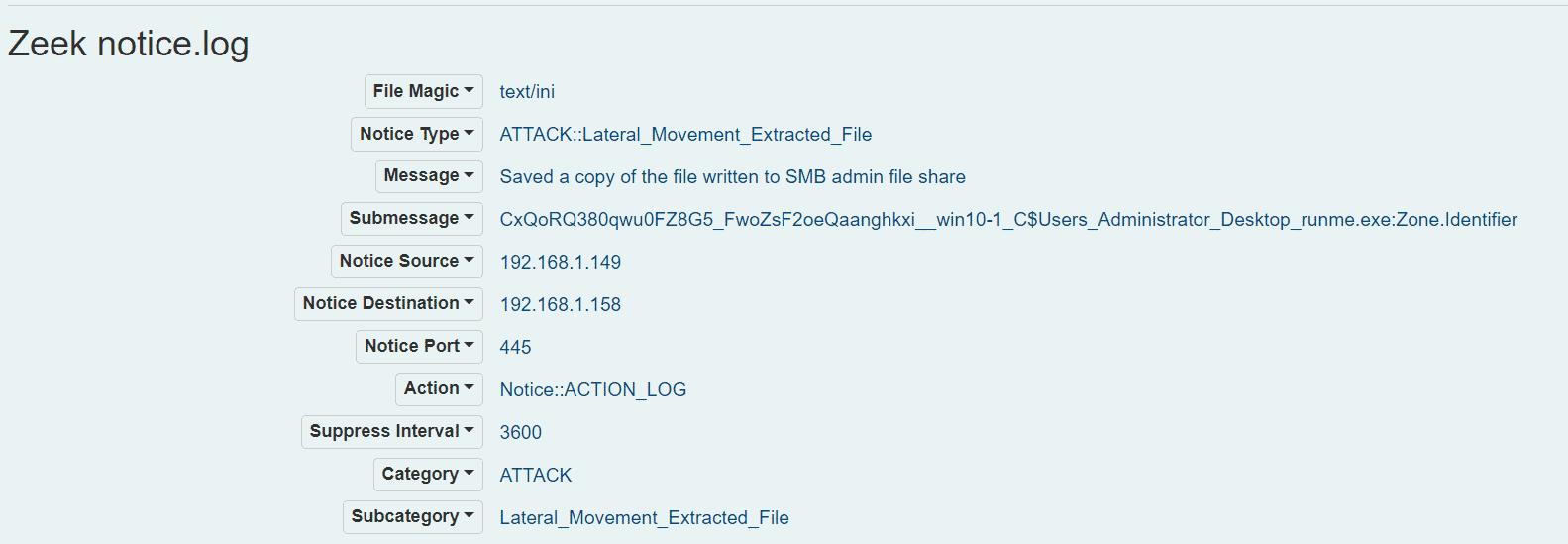1568x544 pixels.
Task: Click the ATTACK::Lateral_Movement_Extracted_File notice type link
Action: (x=685, y=135)
